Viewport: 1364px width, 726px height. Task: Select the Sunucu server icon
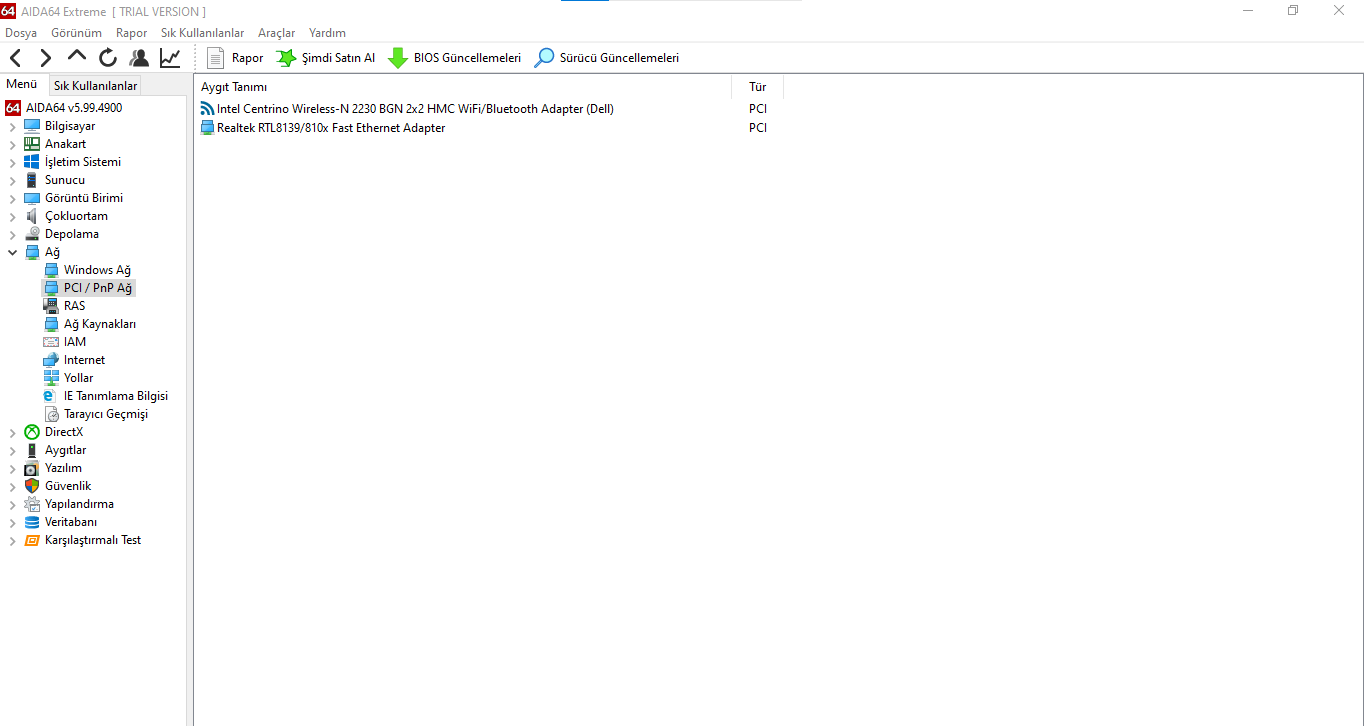pyautogui.click(x=32, y=180)
